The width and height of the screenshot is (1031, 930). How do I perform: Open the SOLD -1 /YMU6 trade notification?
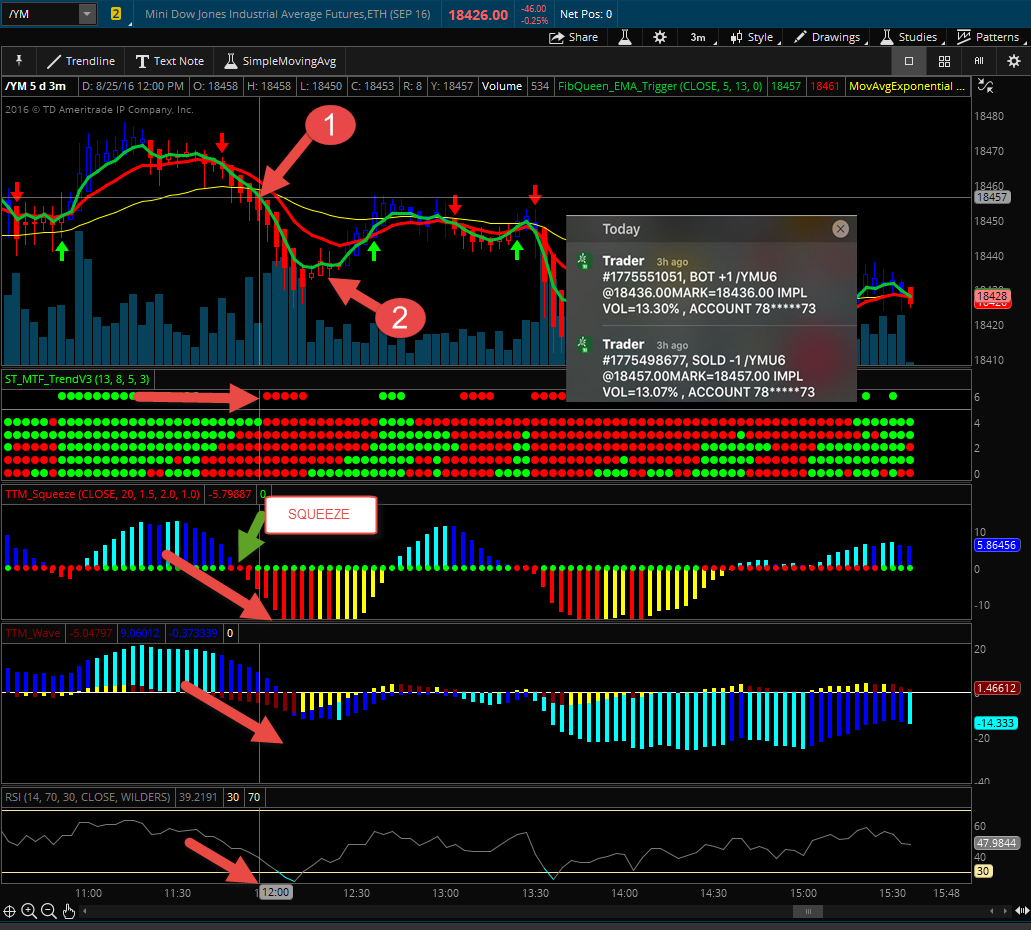click(711, 367)
